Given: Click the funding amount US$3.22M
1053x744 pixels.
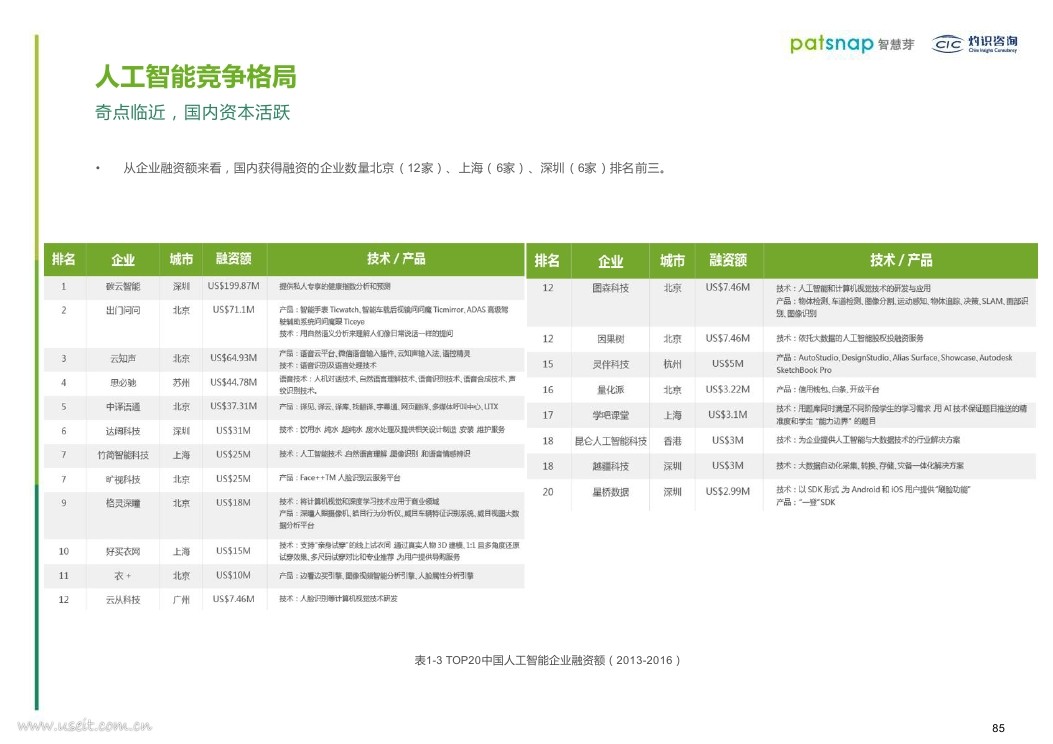Looking at the screenshot, I should click(727, 389).
